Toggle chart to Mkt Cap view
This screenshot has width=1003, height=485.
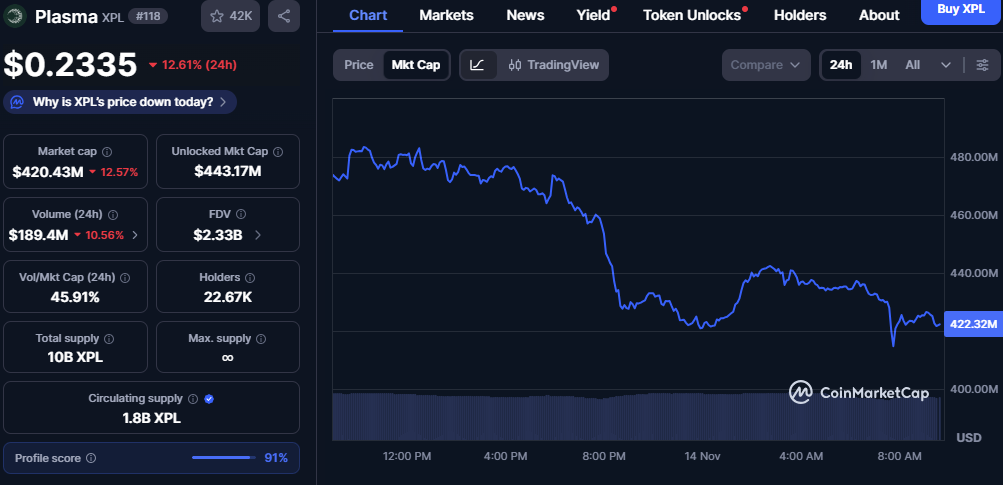tap(416, 65)
